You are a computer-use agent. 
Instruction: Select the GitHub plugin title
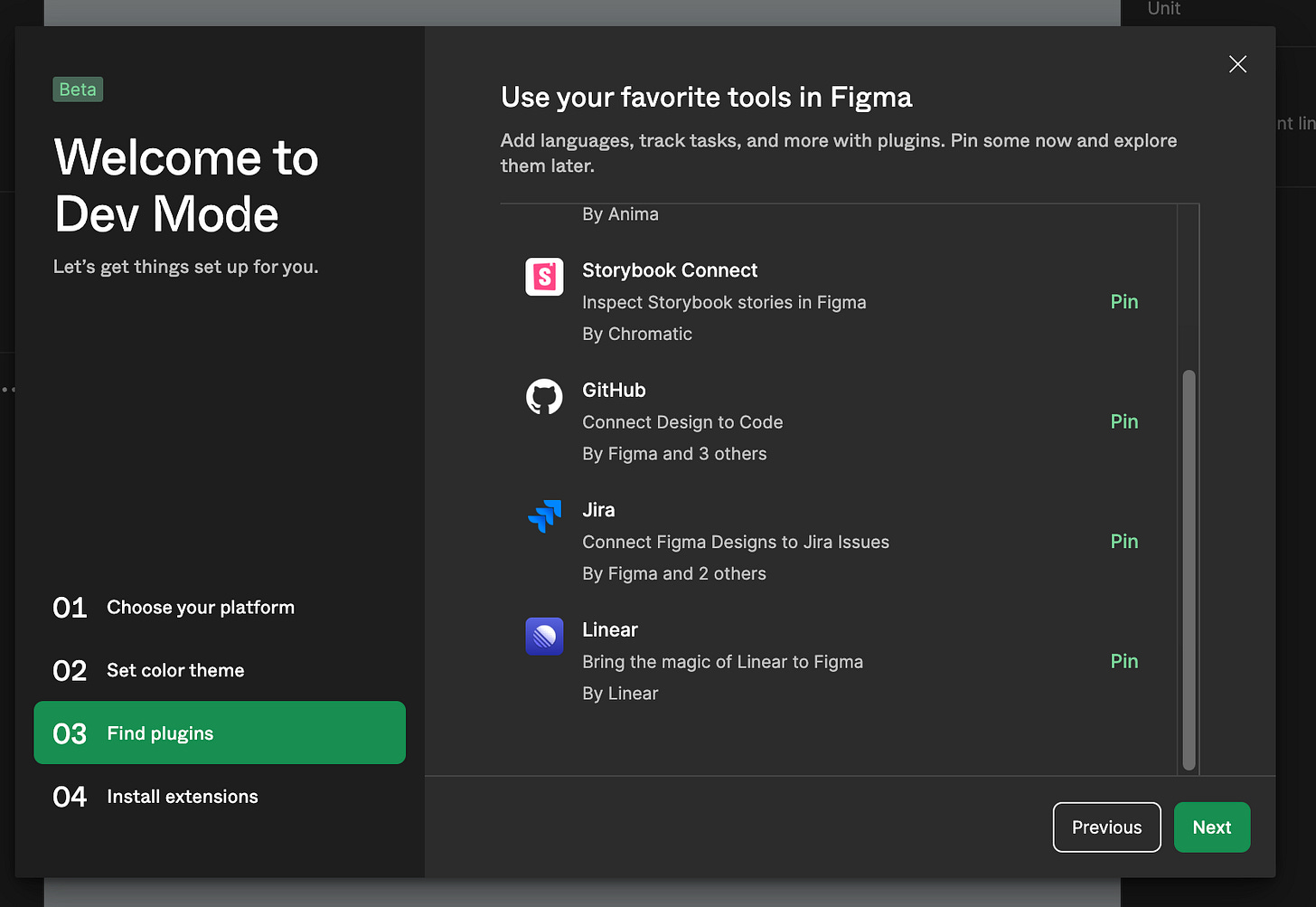tap(614, 391)
